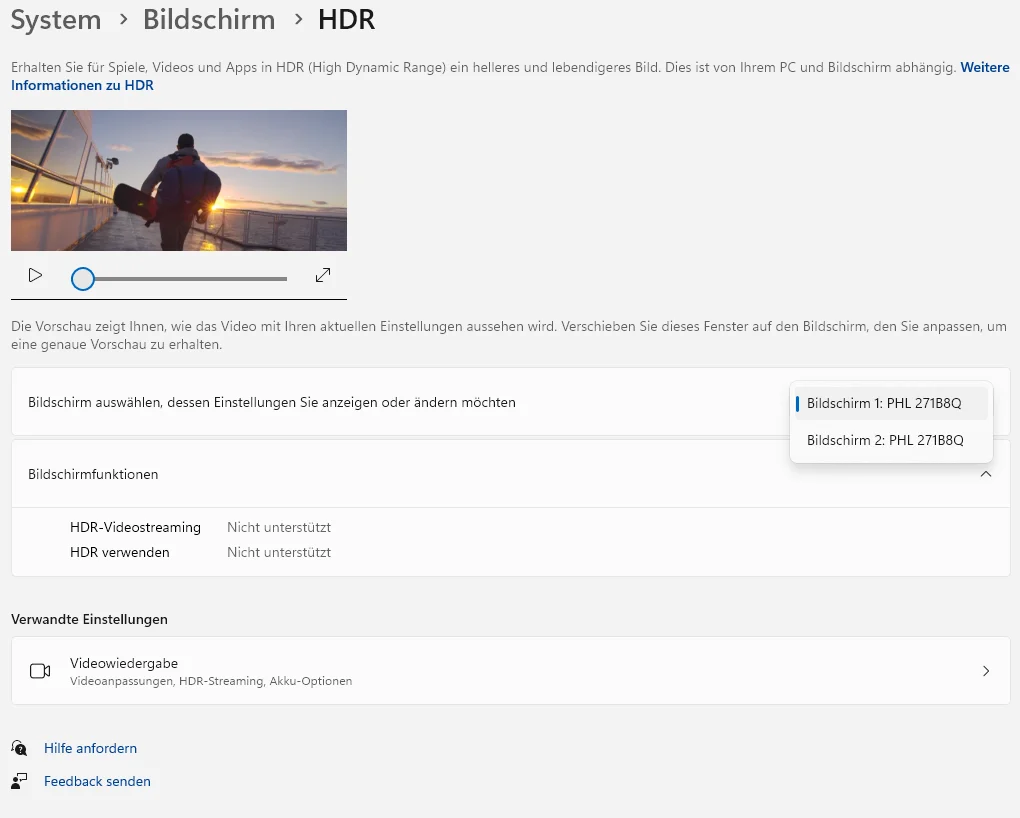
Task: Click Nicht unterstützt next to HDR verwenden
Action: pos(279,552)
